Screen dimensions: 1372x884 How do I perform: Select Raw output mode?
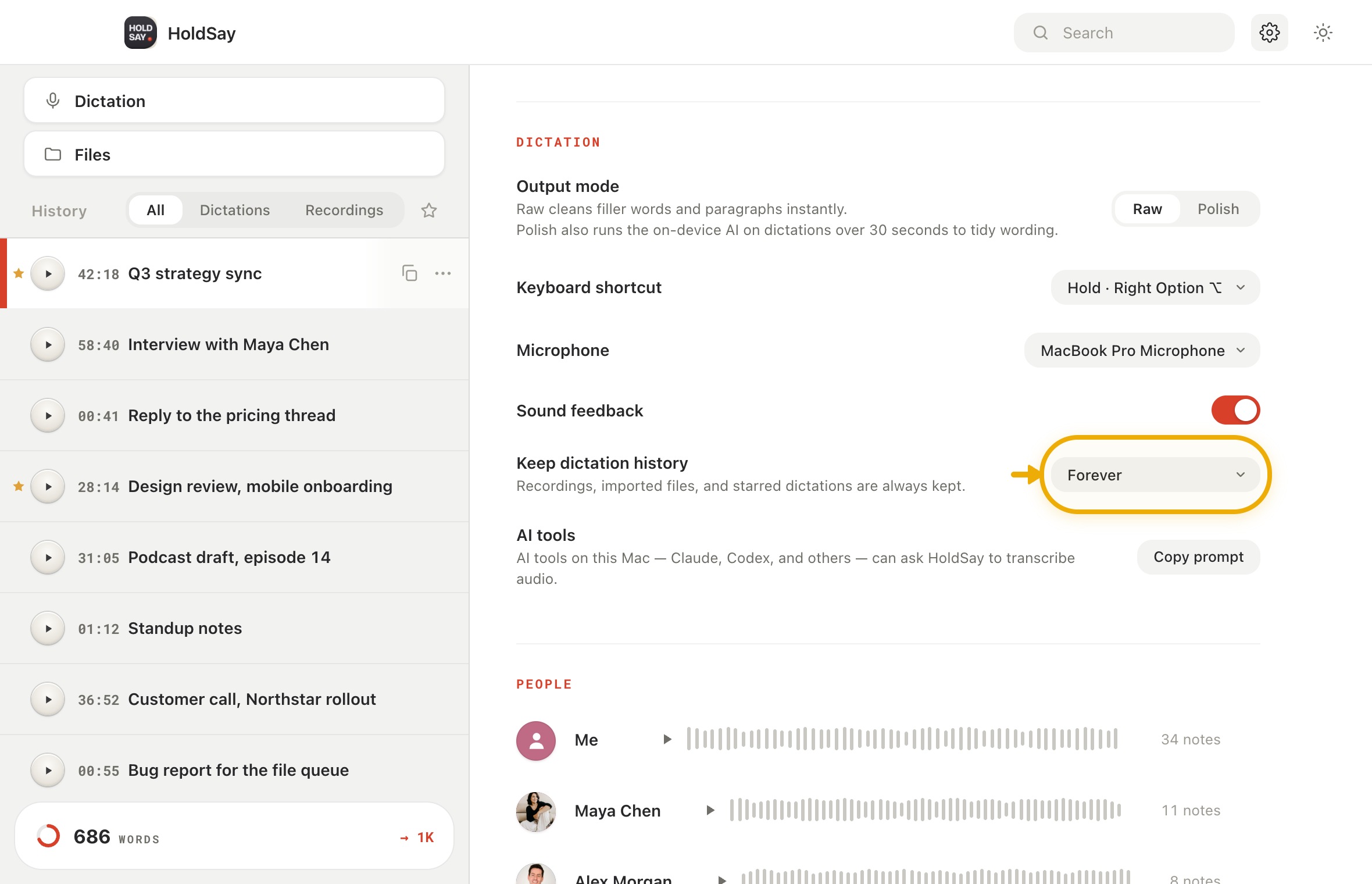1147,209
